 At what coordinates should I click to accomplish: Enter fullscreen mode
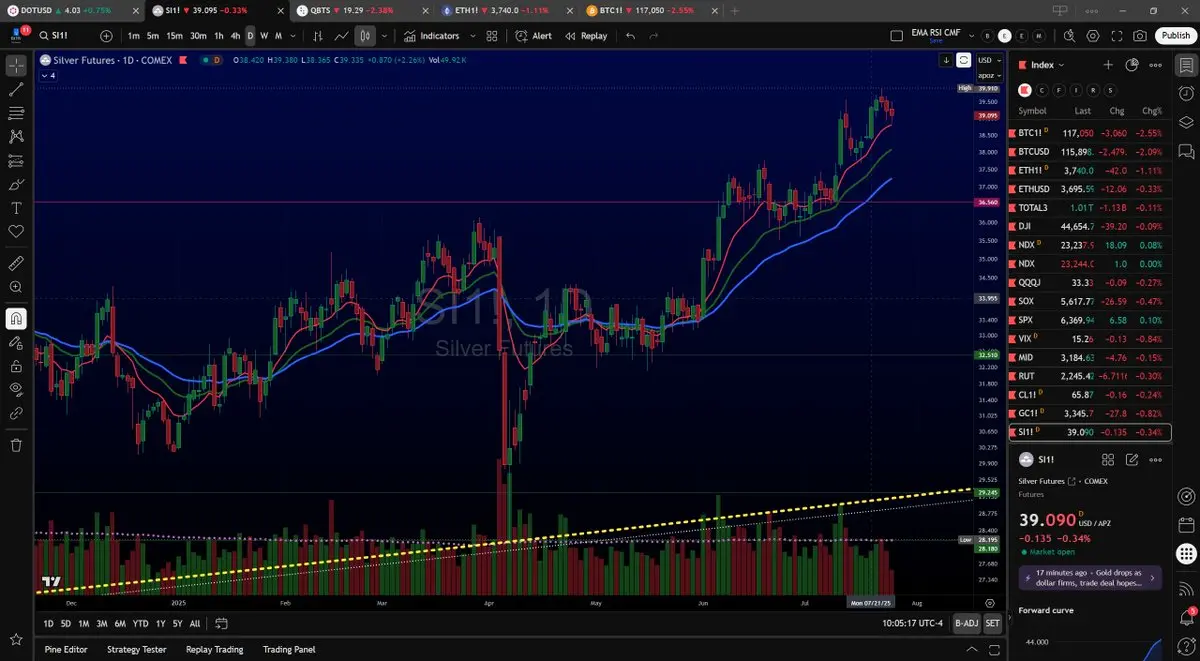1117,36
